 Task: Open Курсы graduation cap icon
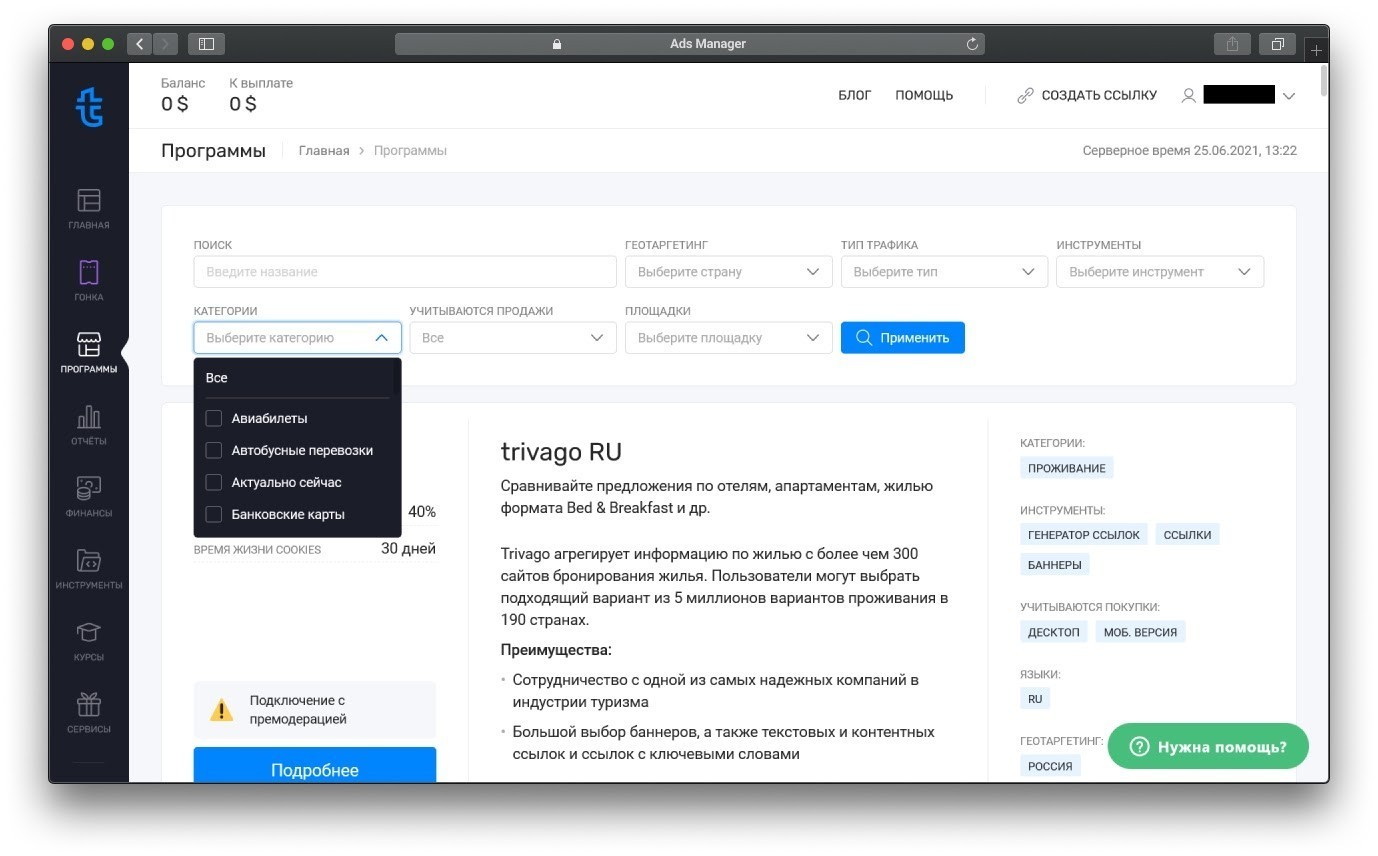[89, 634]
